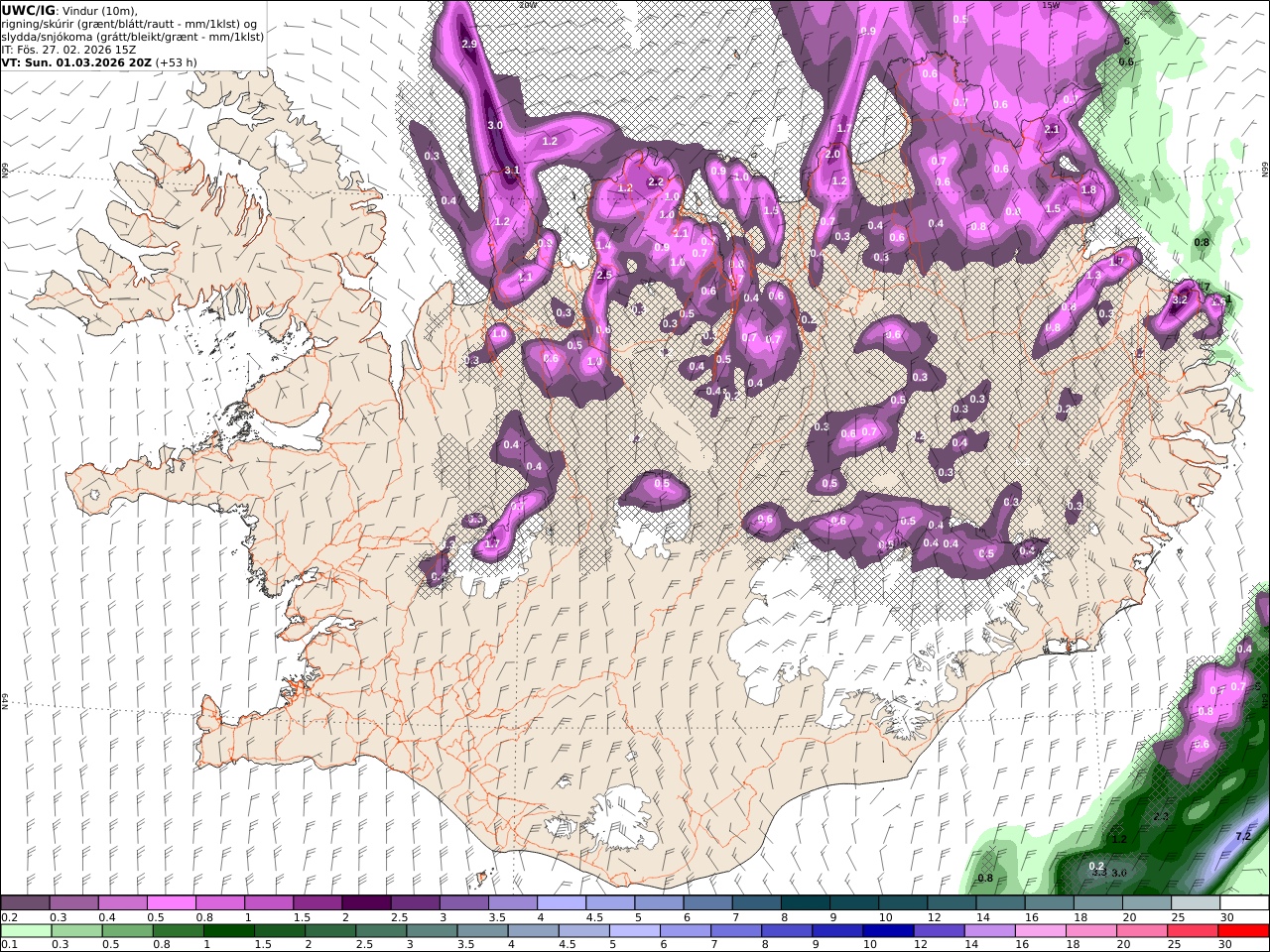Click the legend header 'rigning/skúrir' line

[x=131, y=23]
